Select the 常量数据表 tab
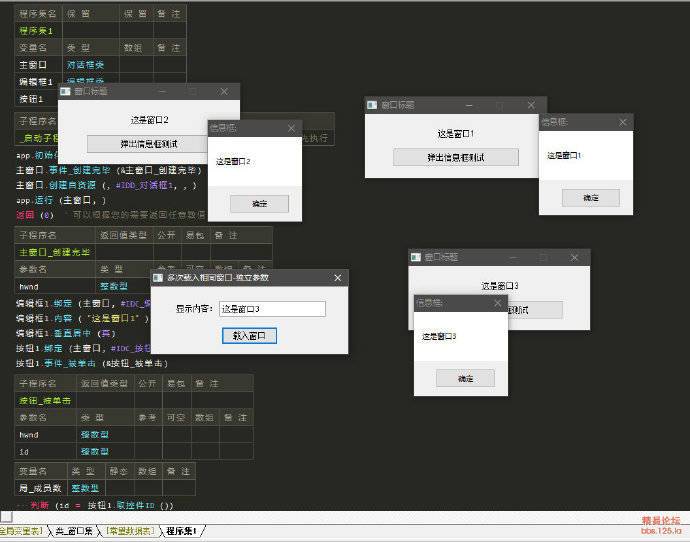This screenshot has height=542, width=690. (130, 530)
